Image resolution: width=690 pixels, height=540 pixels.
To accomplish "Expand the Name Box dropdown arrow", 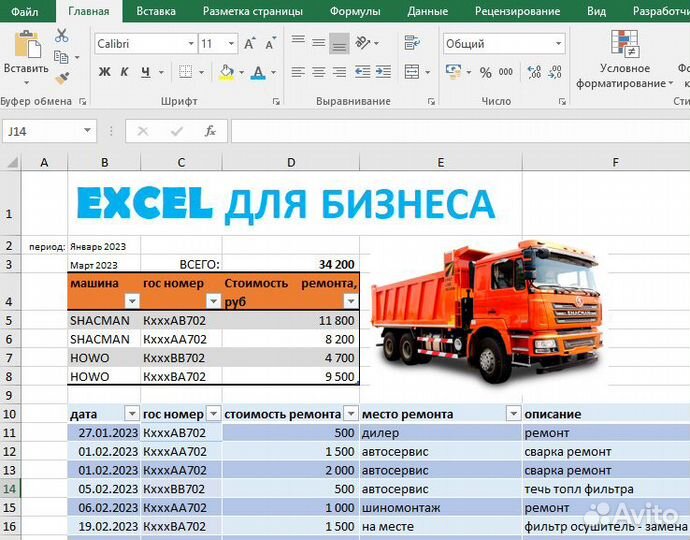I will 87,131.
